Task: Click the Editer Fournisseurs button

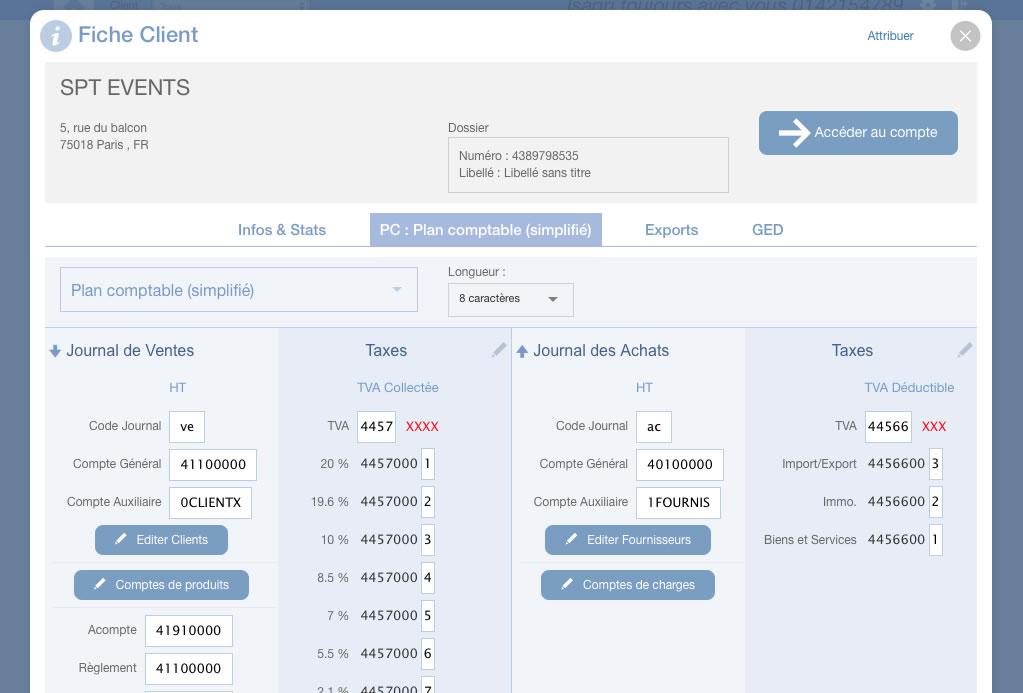Action: pos(628,540)
